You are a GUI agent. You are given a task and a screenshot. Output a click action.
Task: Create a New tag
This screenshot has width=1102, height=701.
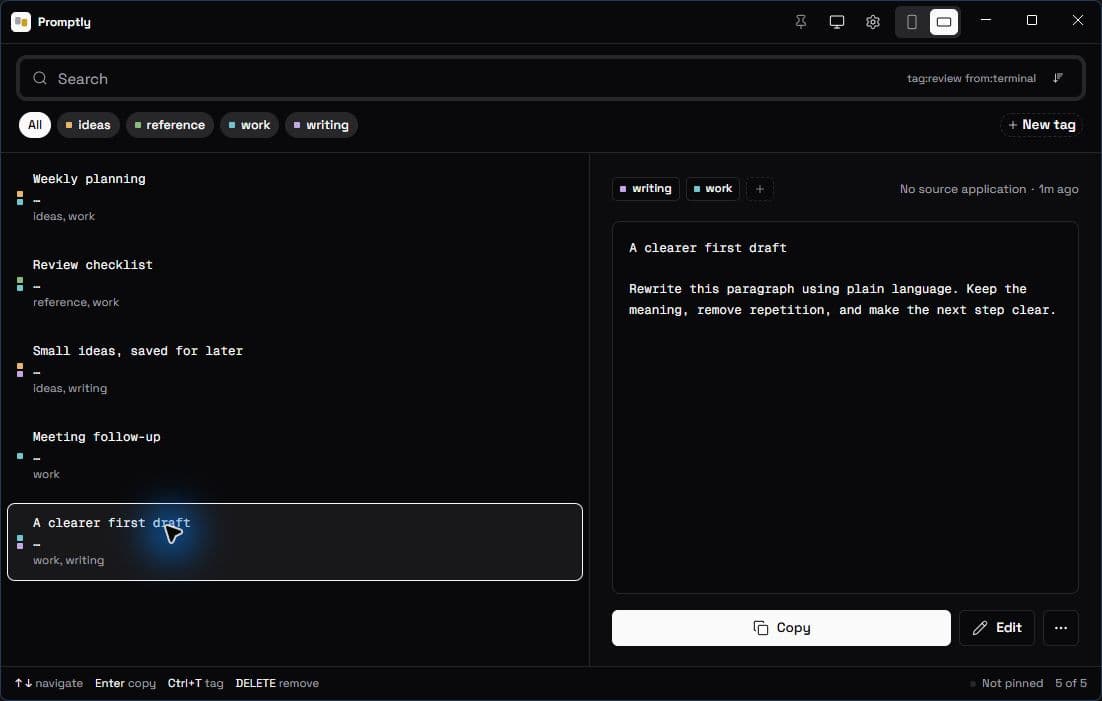(x=1042, y=124)
